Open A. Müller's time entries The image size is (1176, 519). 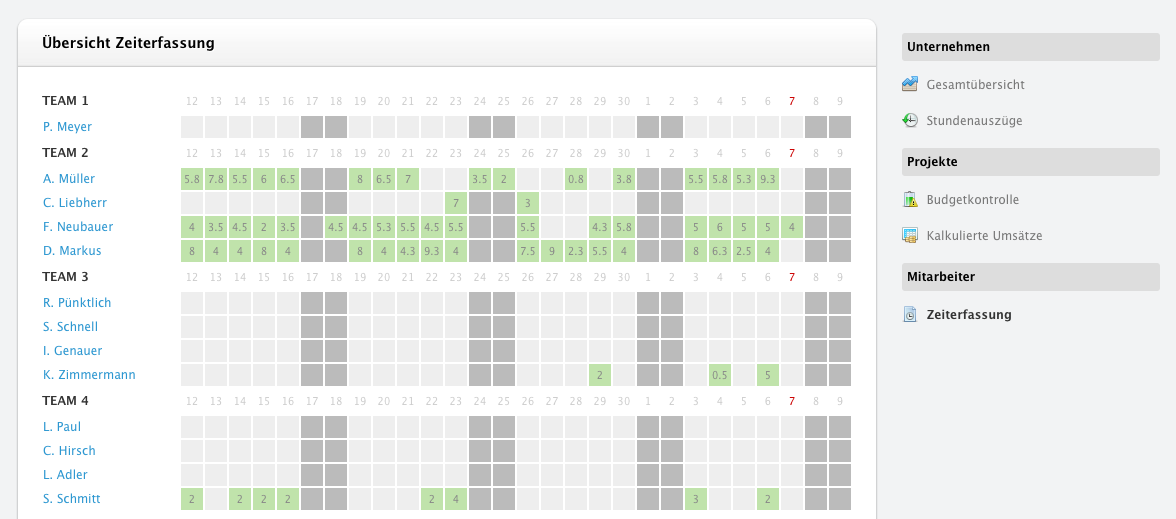click(x=69, y=178)
